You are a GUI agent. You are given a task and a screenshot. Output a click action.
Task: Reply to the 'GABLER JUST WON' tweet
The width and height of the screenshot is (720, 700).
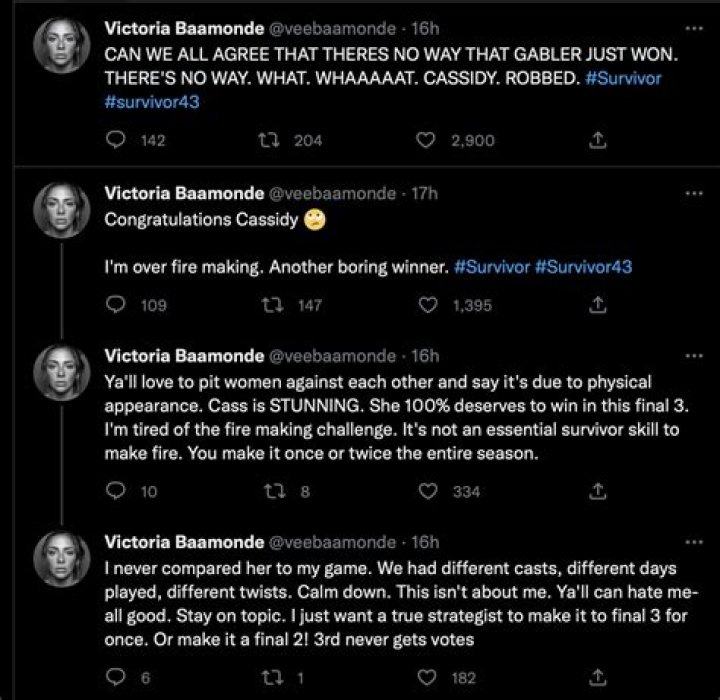[x=115, y=141]
